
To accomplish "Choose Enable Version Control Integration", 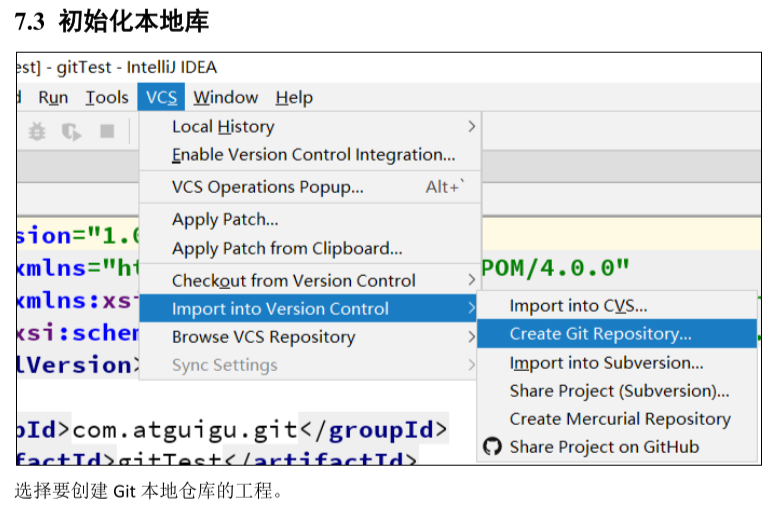I will point(310,155).
